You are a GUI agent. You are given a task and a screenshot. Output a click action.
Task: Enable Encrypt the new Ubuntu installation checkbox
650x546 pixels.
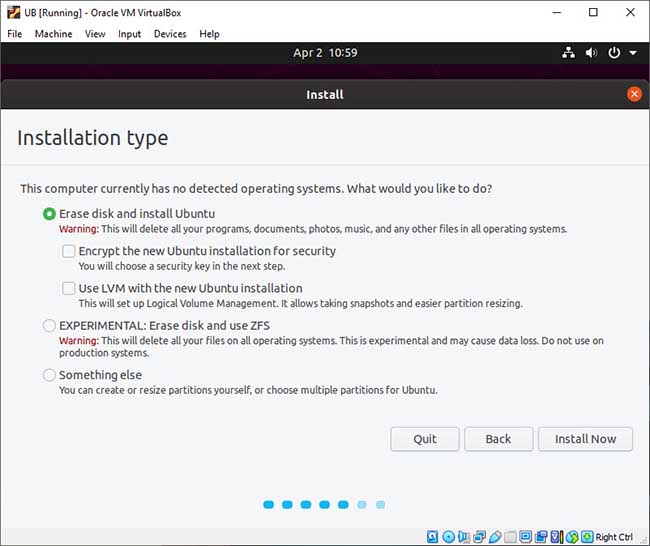point(68,251)
